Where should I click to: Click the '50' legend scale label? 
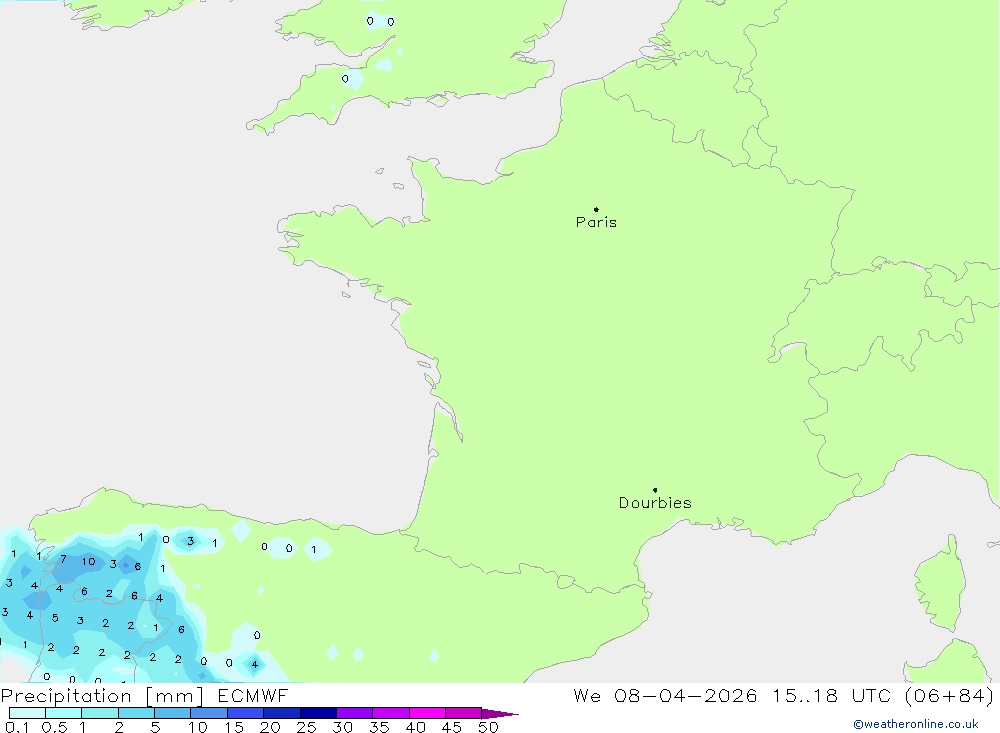pyautogui.click(x=488, y=727)
